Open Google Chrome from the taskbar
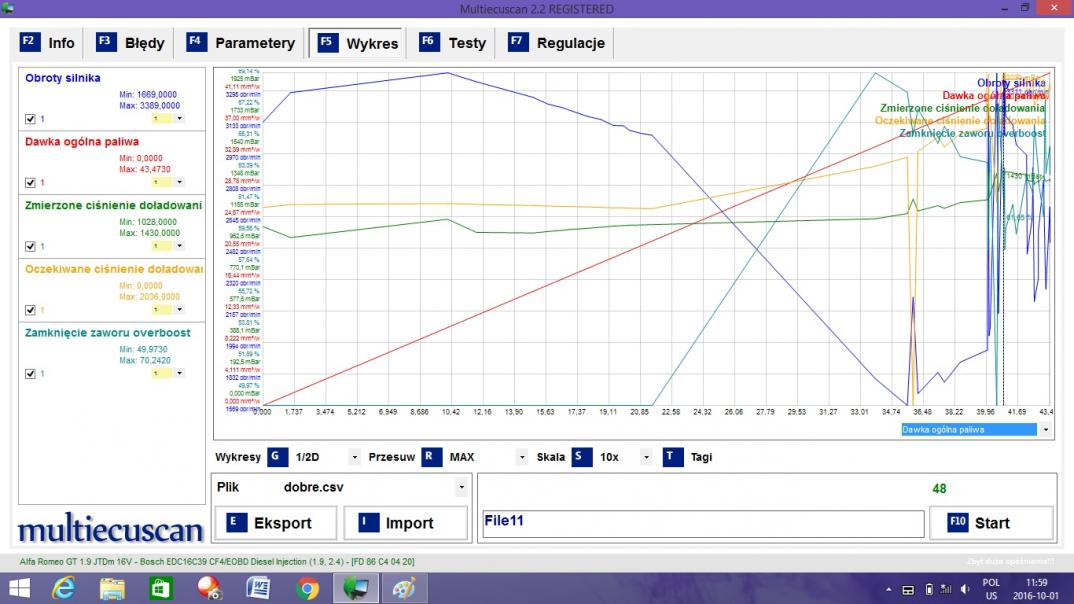Screen dimensions: 1074x604 tap(308, 589)
